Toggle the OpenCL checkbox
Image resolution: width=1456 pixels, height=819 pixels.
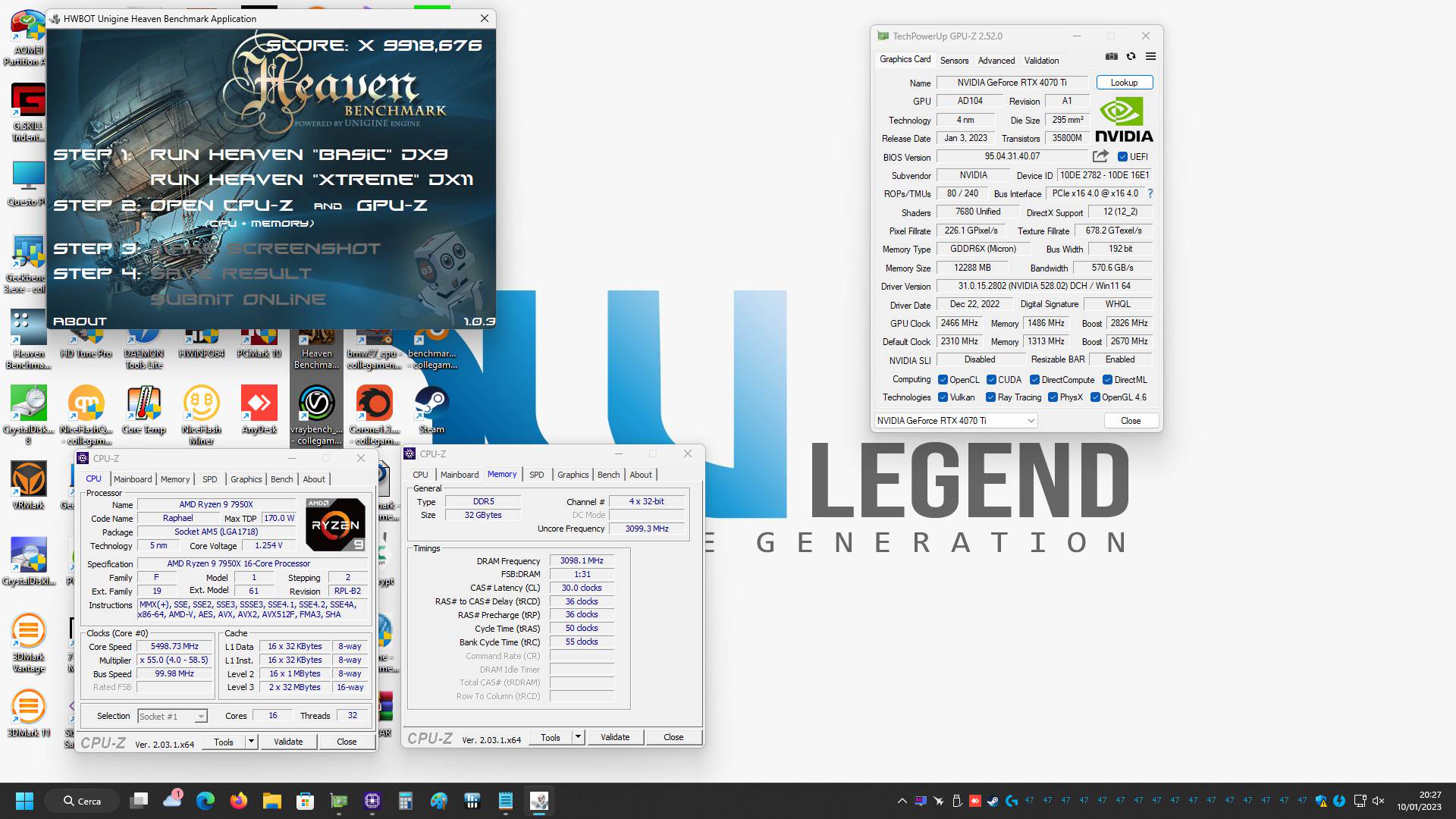pos(943,380)
